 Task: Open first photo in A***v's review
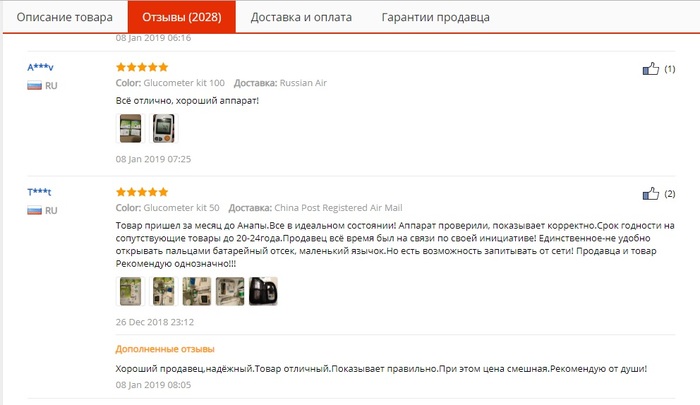click(x=130, y=129)
